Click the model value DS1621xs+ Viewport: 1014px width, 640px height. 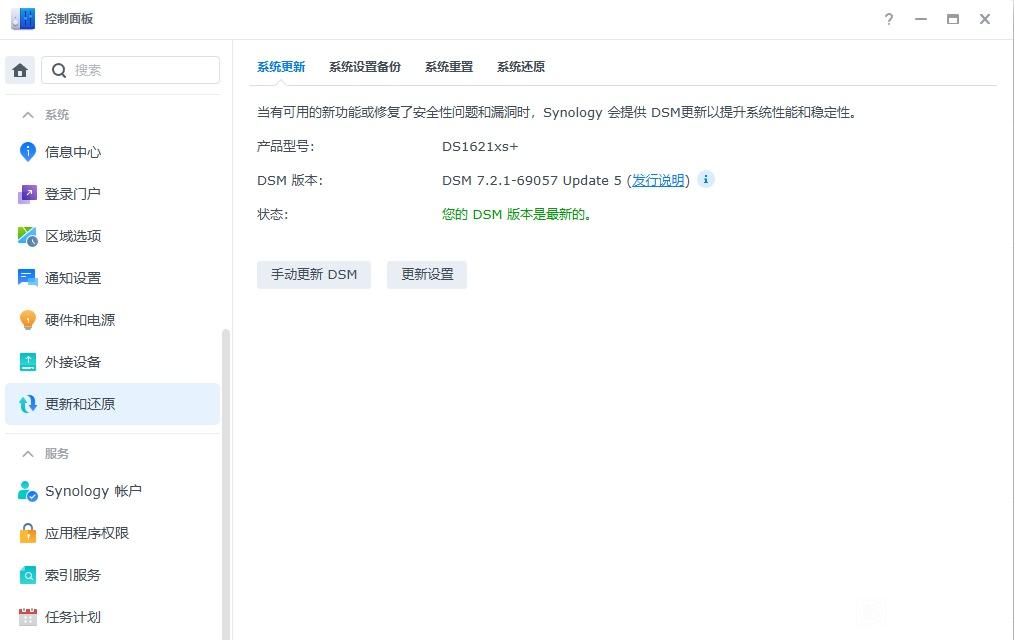480,147
